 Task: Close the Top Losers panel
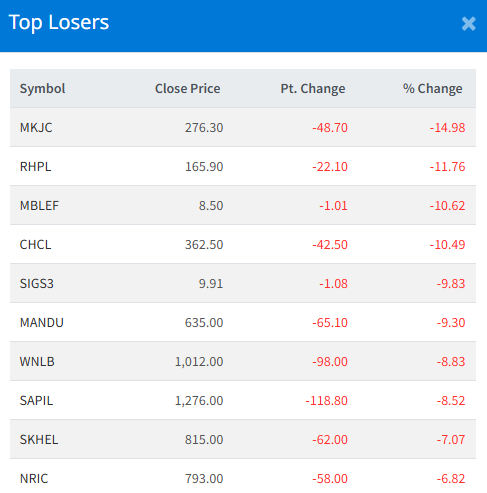click(468, 24)
